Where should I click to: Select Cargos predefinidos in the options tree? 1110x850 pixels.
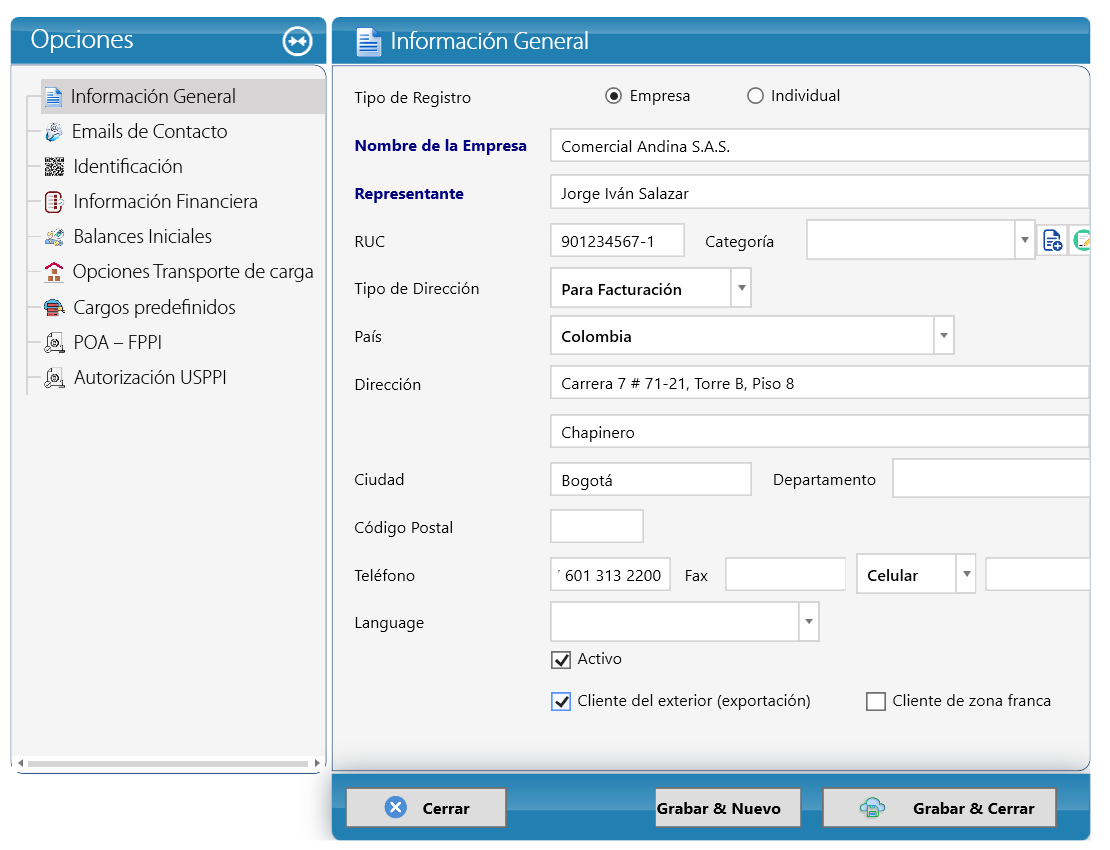(154, 307)
